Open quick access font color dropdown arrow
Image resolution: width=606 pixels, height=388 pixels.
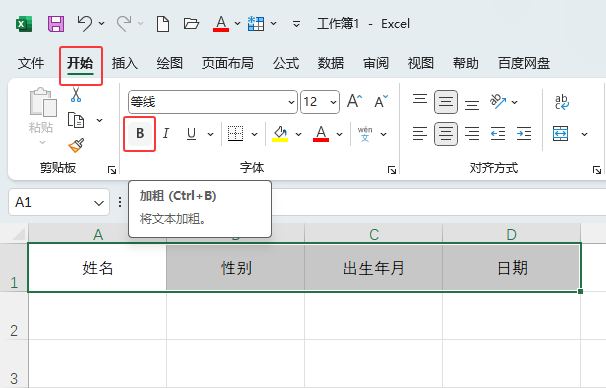coord(238,24)
